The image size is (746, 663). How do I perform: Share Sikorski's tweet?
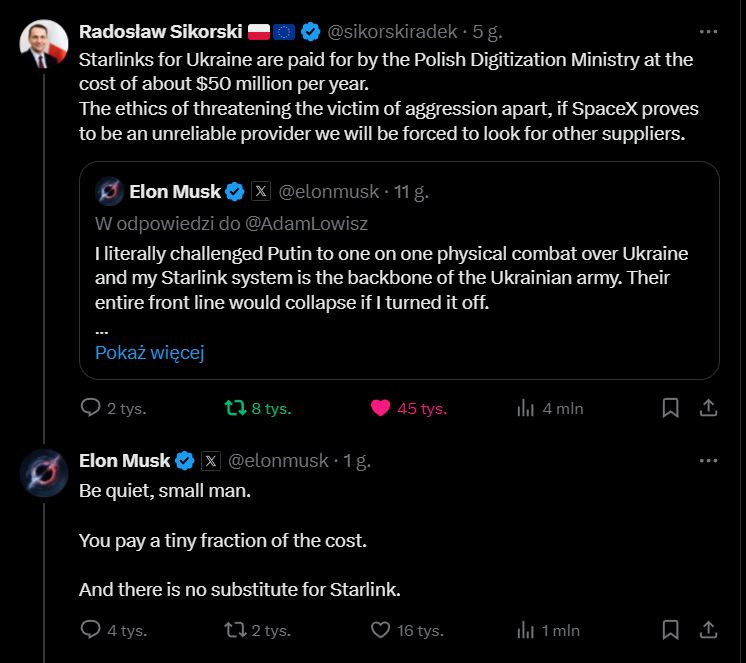point(707,408)
